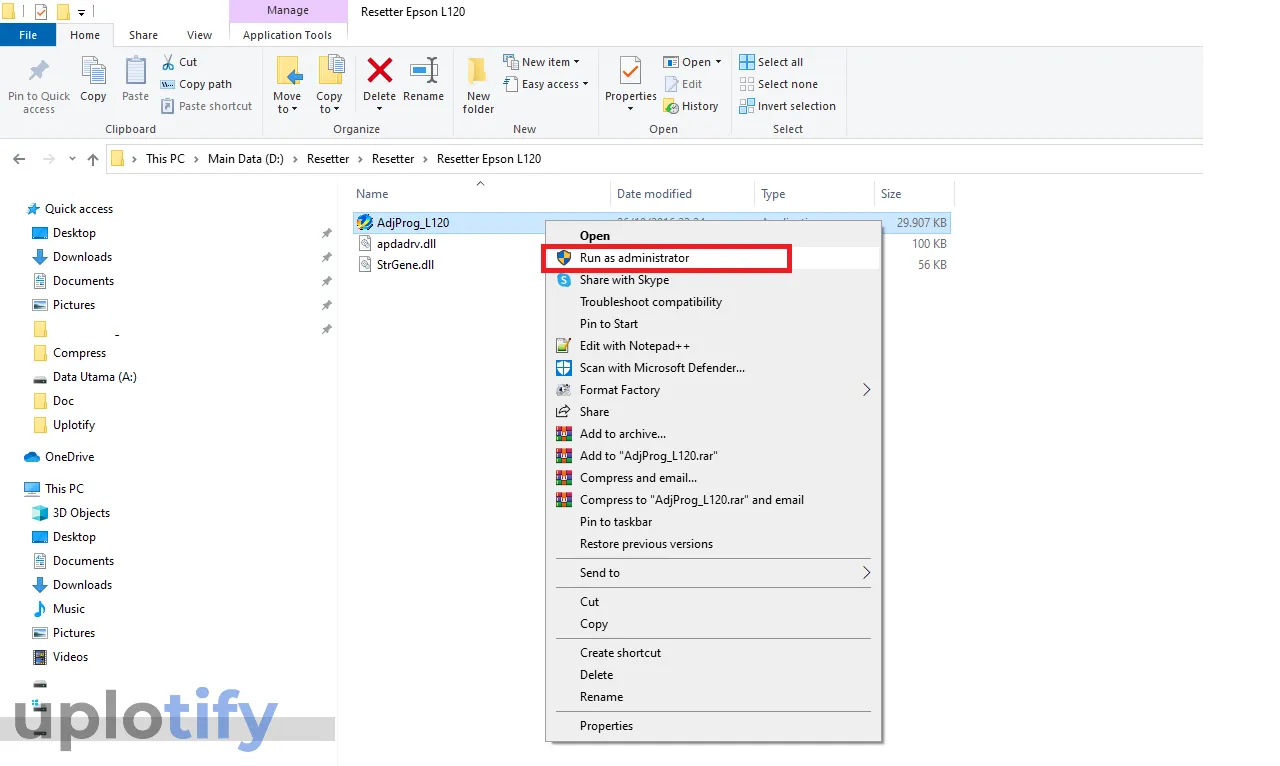Click Select all in ribbon
This screenshot has height=766, width=1280.
coord(771,62)
